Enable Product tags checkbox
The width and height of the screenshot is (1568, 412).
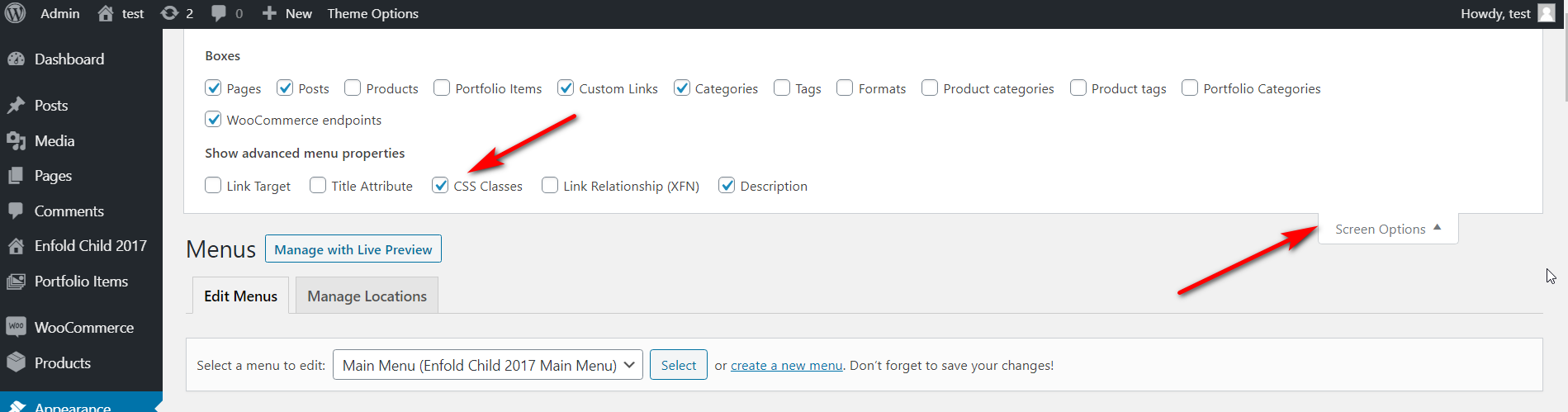coord(1078,88)
